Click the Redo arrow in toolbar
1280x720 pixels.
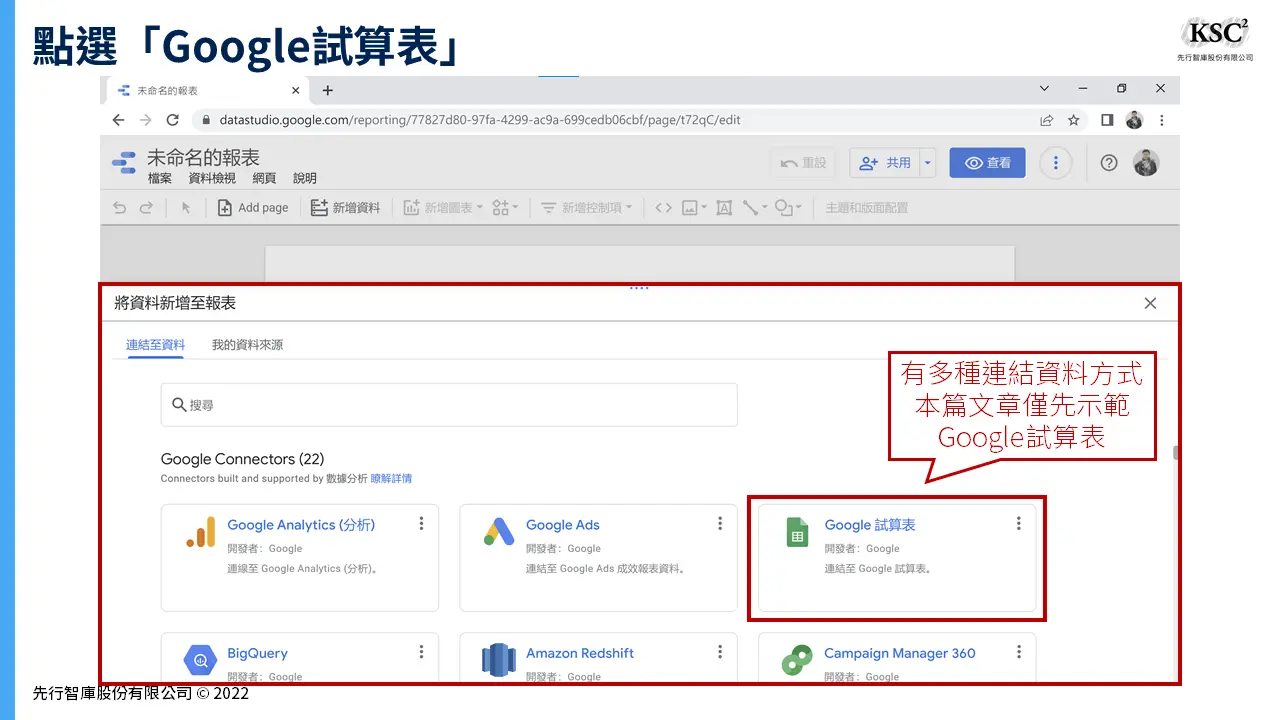146,208
